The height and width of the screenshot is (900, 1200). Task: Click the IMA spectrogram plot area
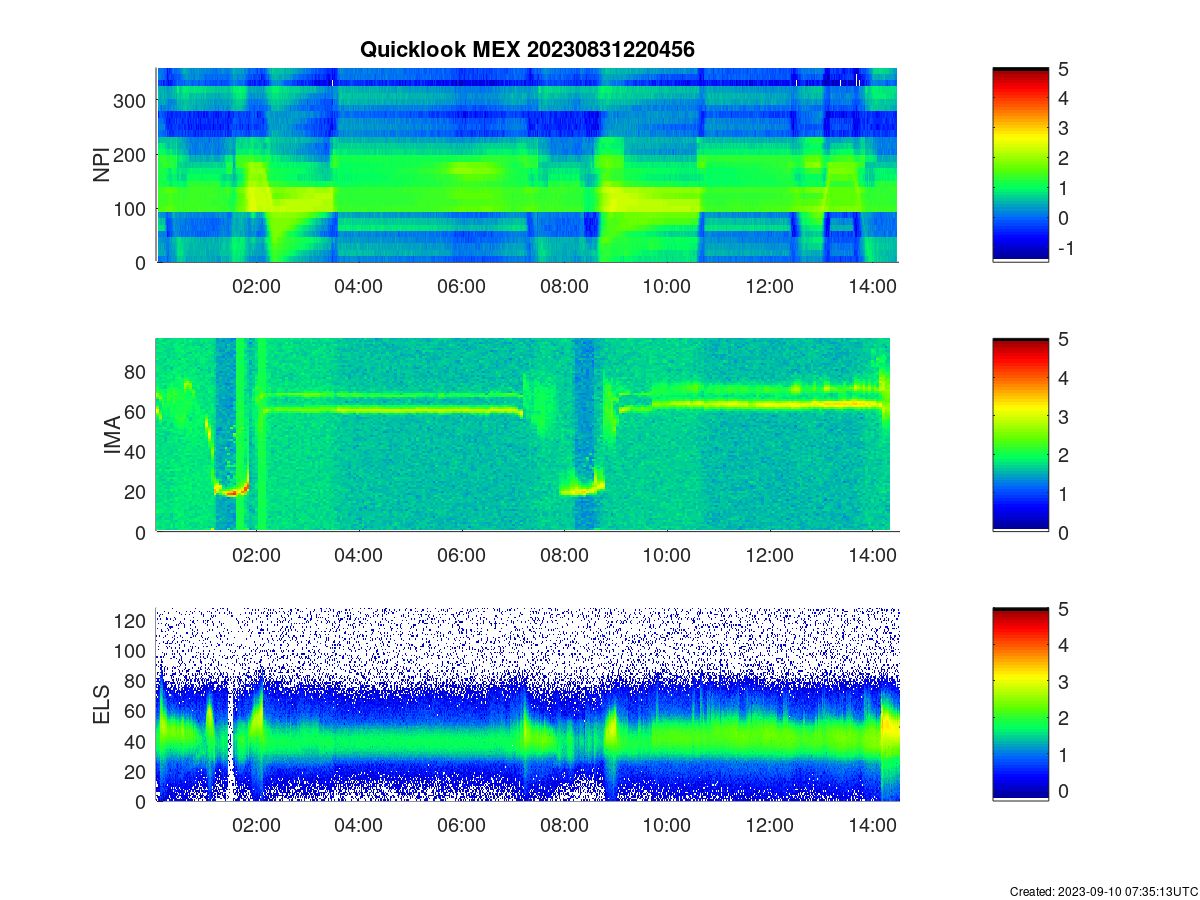527,435
